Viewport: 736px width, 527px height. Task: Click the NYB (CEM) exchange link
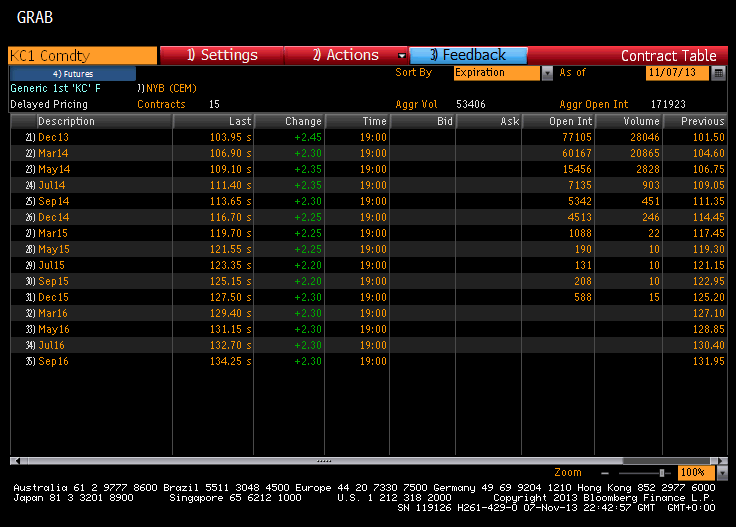coord(171,88)
